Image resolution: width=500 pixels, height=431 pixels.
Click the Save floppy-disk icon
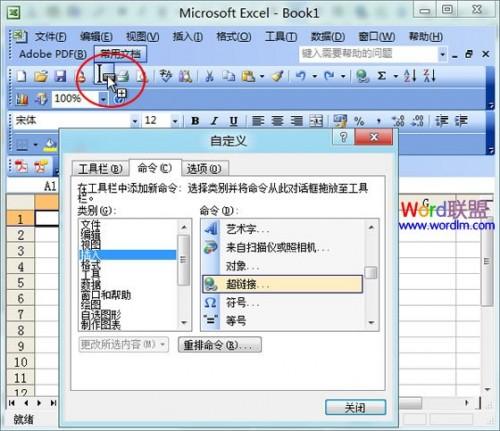point(61,76)
